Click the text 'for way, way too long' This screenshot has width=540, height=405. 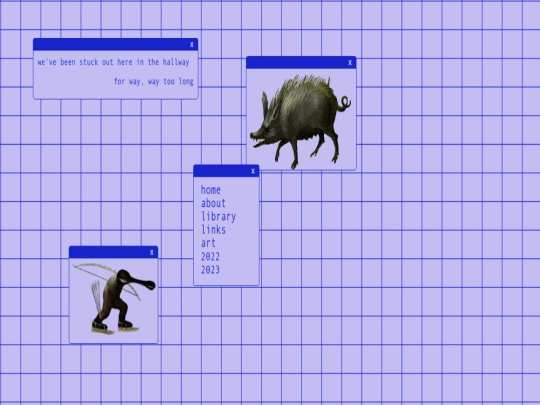pos(154,82)
